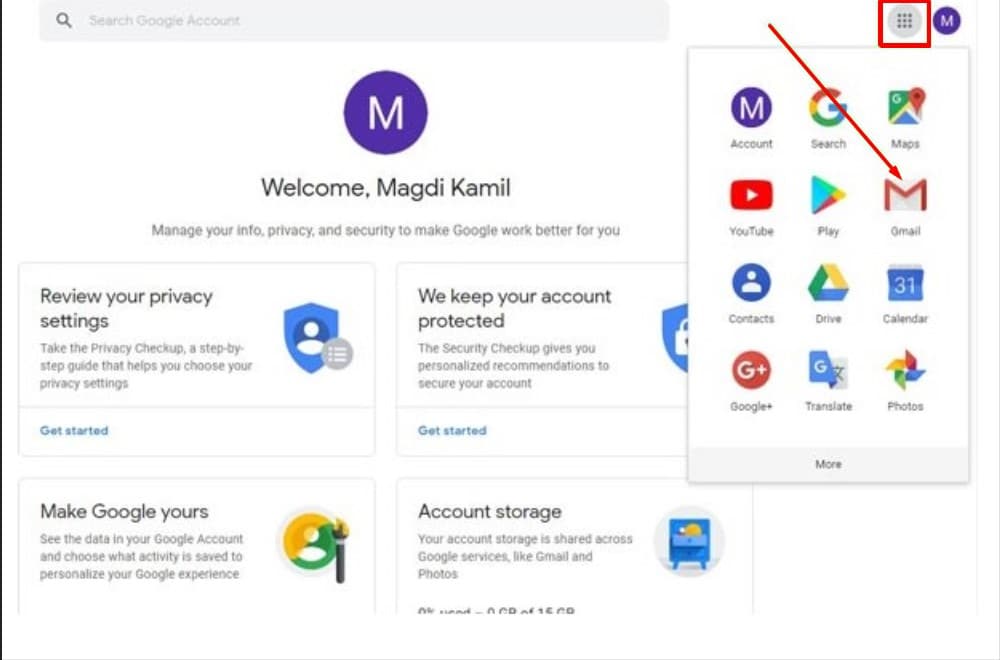Screen dimensions: 1000x660
Task: Open Google Search app icon
Action: click(828, 108)
